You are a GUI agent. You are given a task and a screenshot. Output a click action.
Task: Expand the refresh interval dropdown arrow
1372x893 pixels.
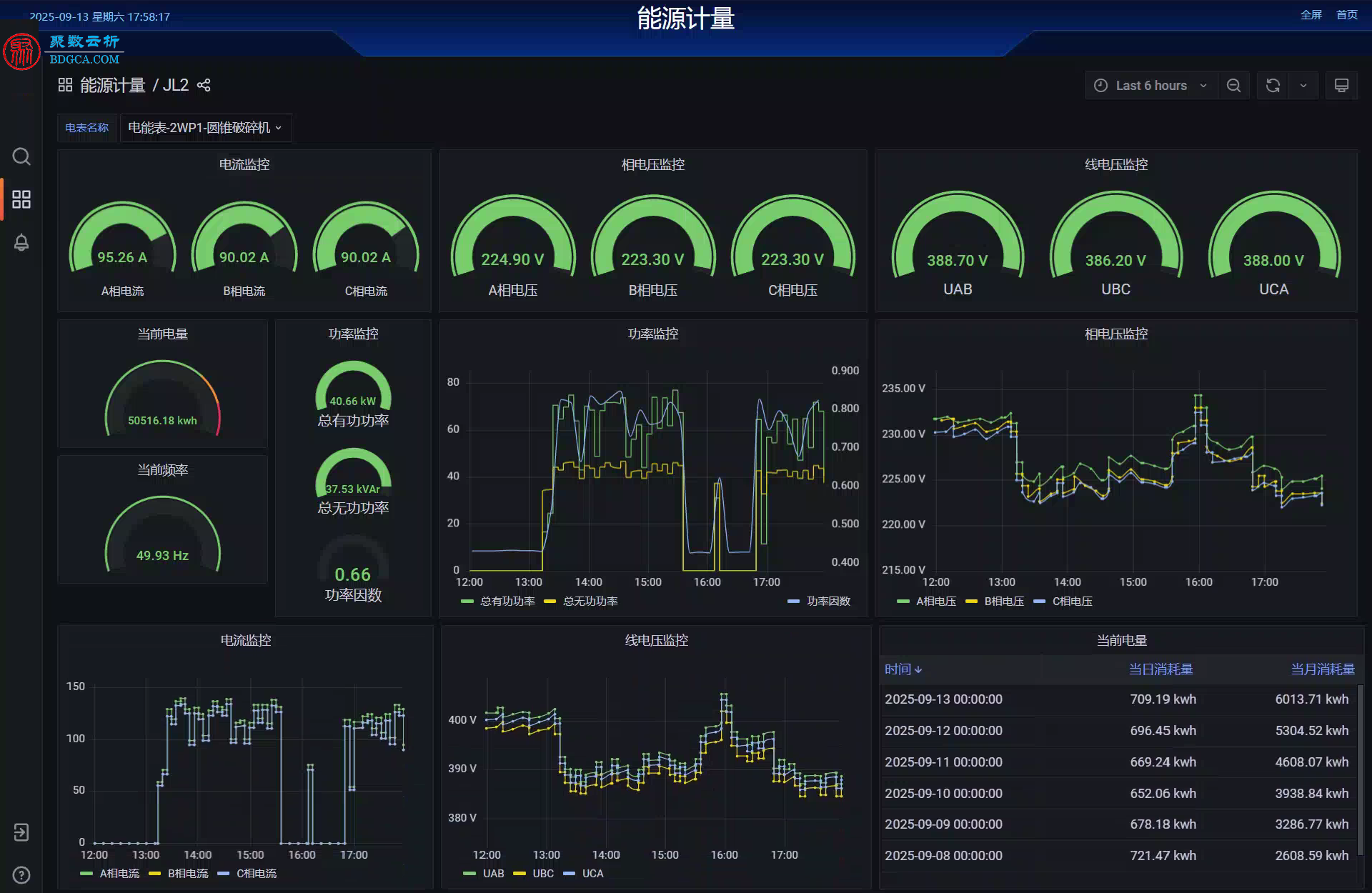pyautogui.click(x=1303, y=86)
